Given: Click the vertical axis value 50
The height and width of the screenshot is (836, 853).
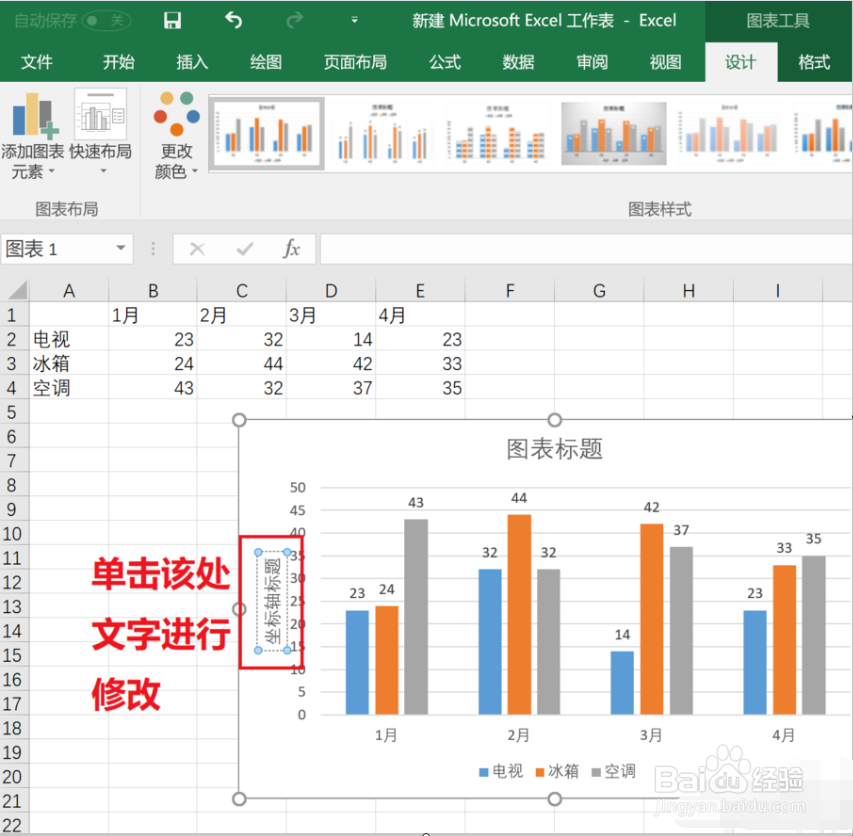Looking at the screenshot, I should 298,487.
